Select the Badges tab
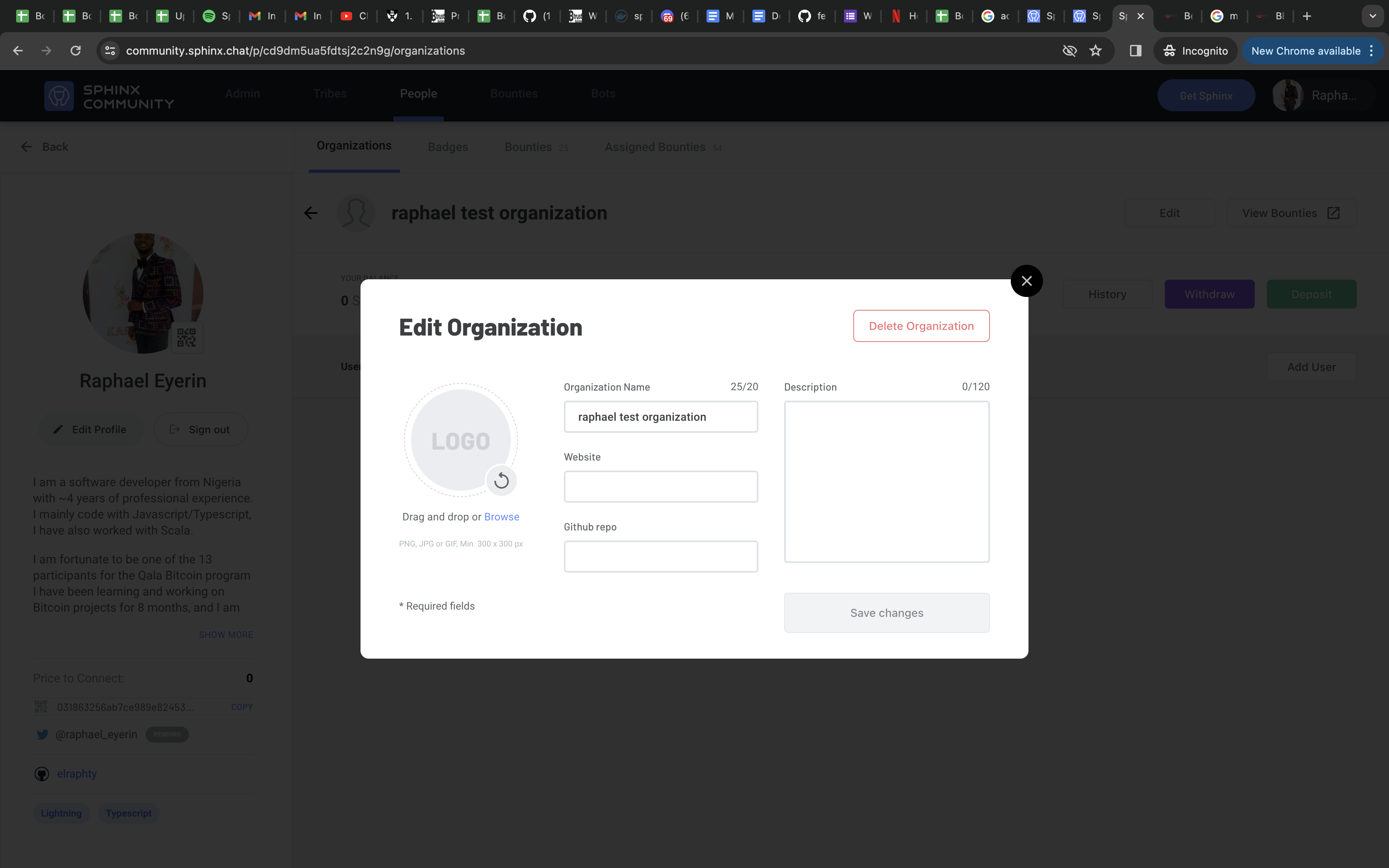1389x868 pixels. tap(448, 147)
